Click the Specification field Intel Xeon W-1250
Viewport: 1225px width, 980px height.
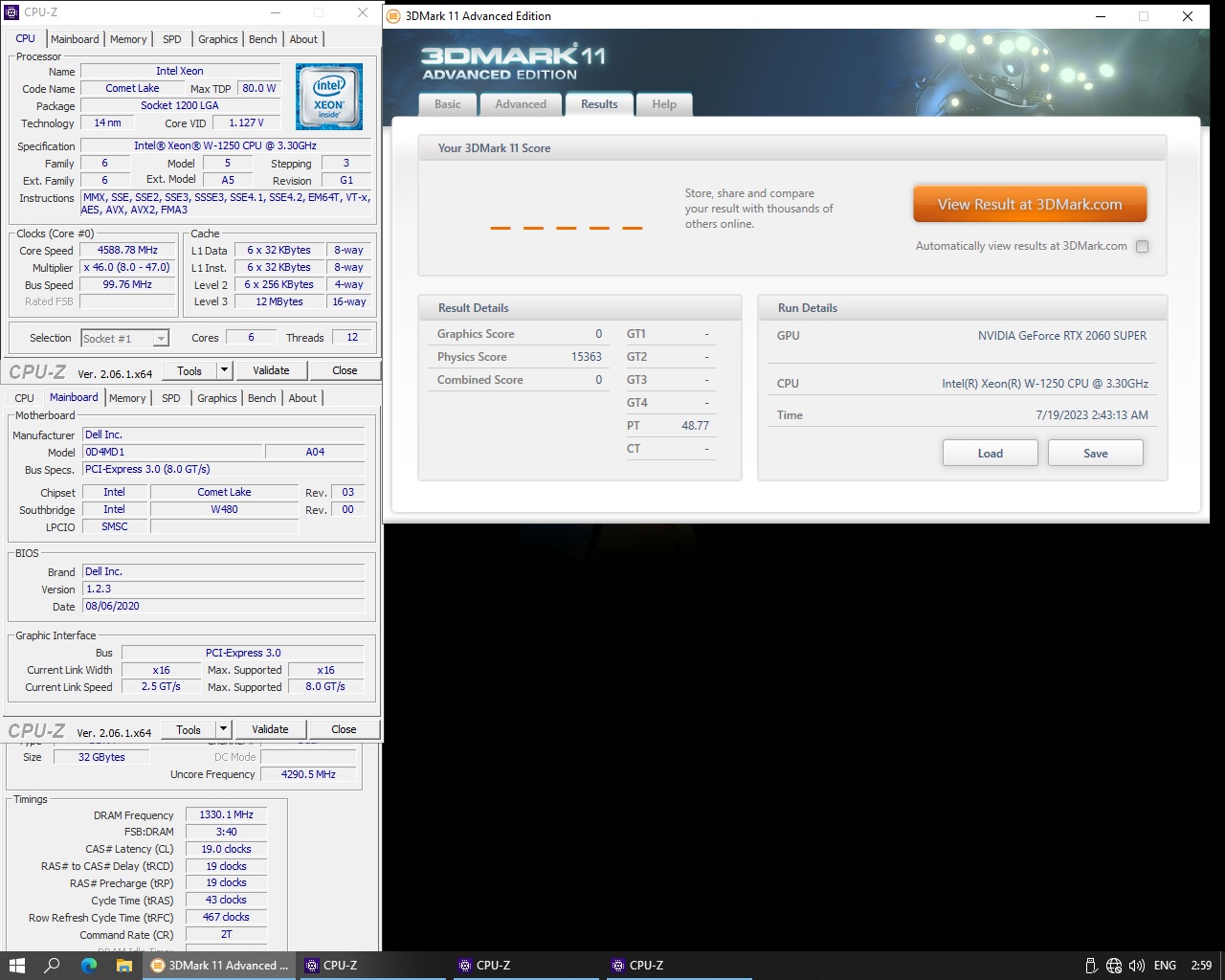(x=225, y=145)
